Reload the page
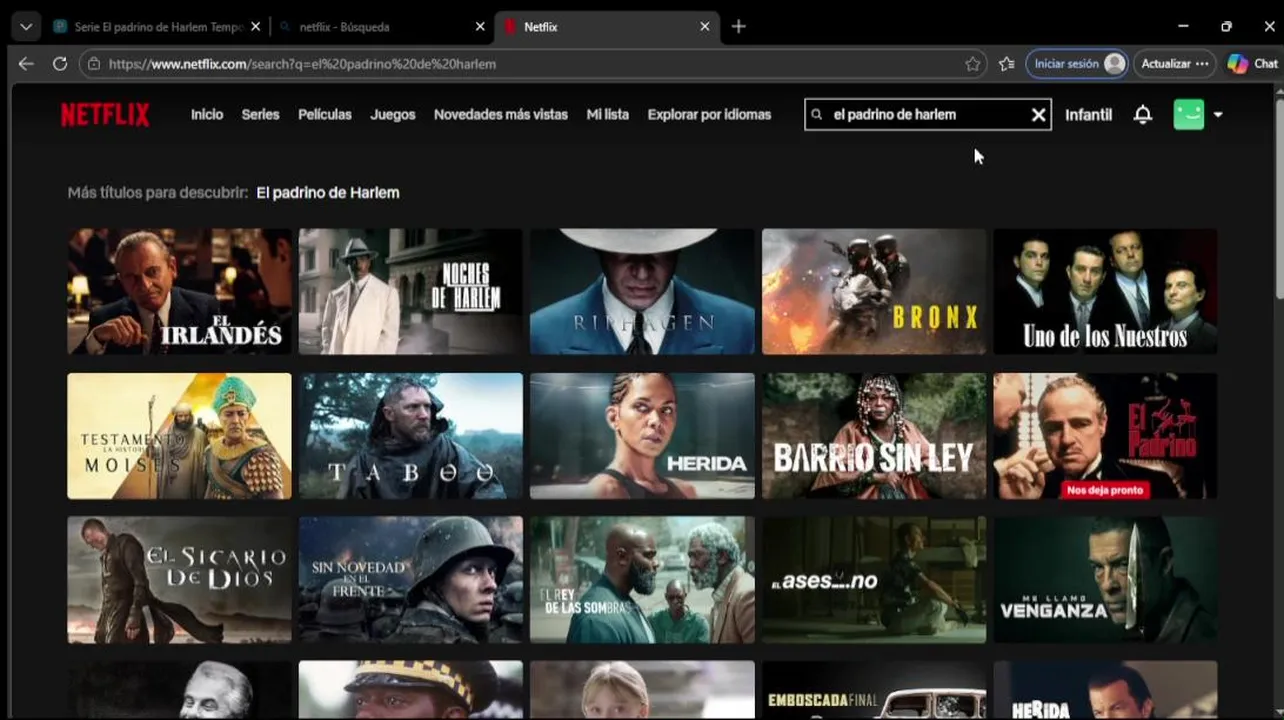The width and height of the screenshot is (1284, 720). coord(60,63)
